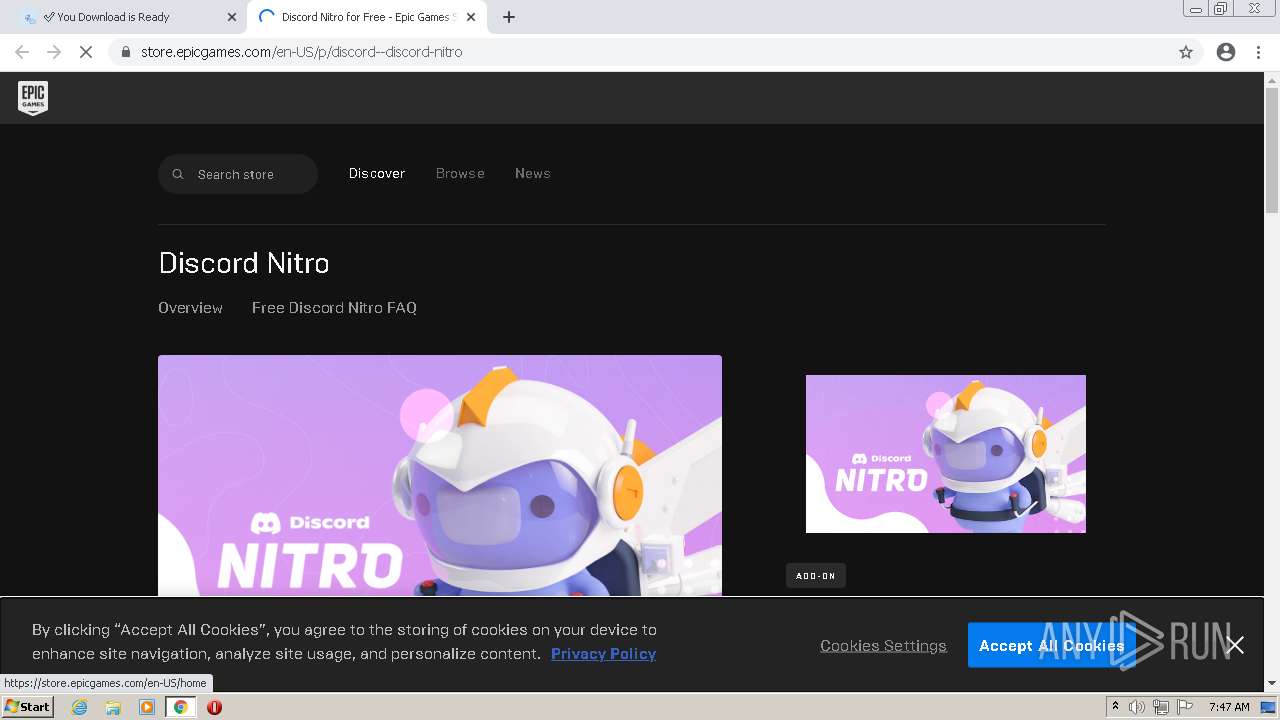1280x720 pixels.
Task: Open the Free Discord Nitro FAQ tab
Action: [x=334, y=308]
